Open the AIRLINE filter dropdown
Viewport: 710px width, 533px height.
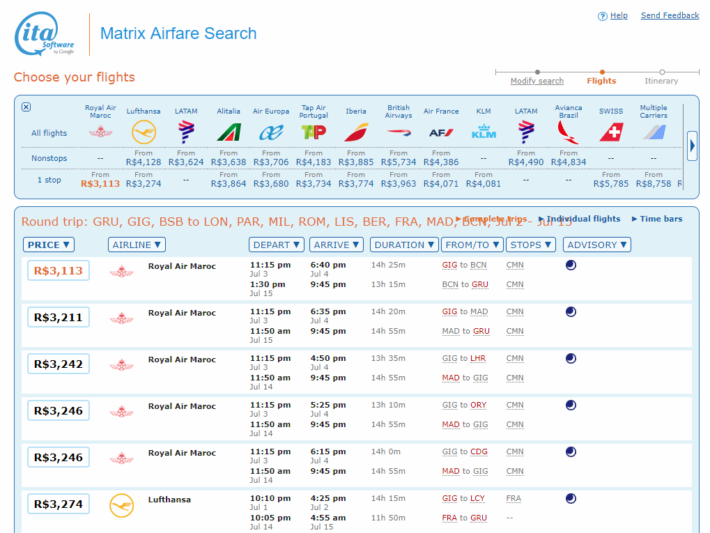(x=137, y=245)
